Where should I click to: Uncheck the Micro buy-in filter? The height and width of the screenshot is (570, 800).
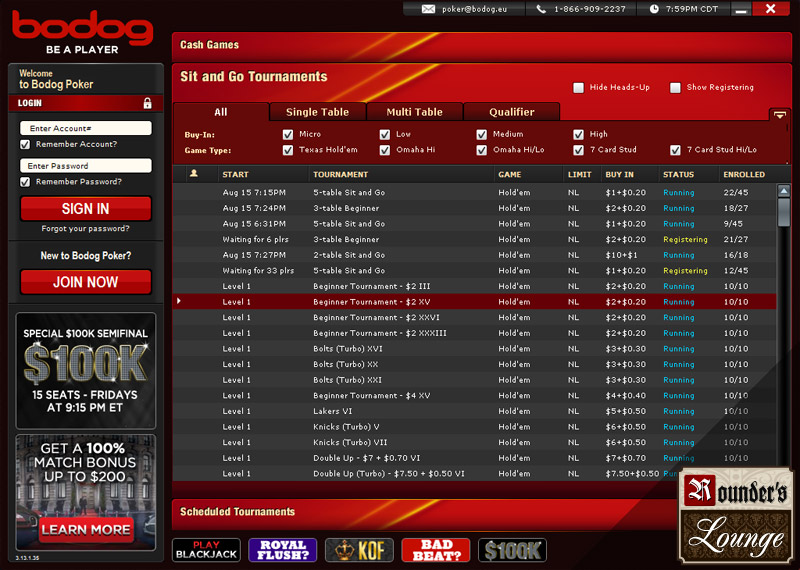[288, 134]
